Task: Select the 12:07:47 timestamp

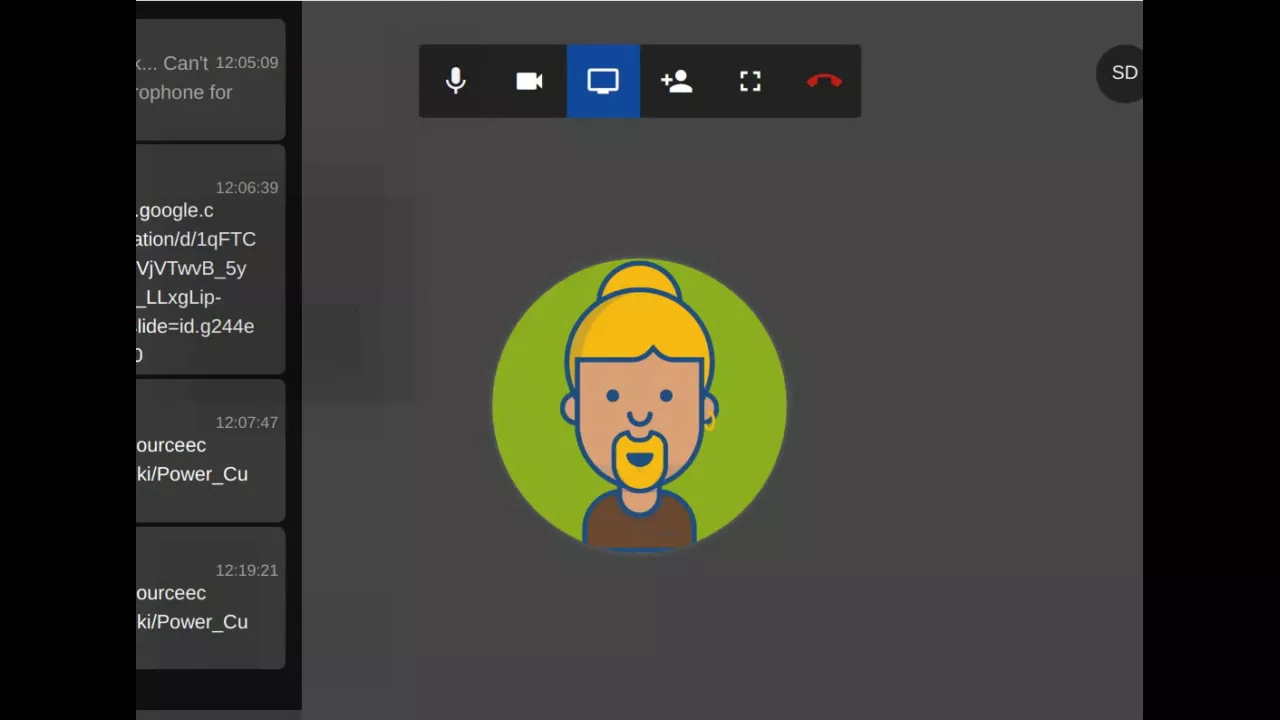Action: 247,423
